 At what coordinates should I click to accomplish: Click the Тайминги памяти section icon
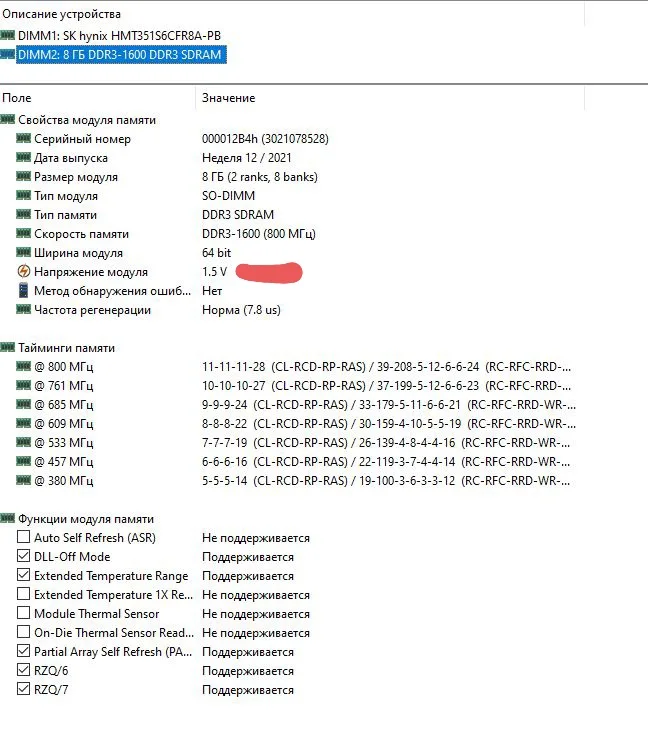8,347
